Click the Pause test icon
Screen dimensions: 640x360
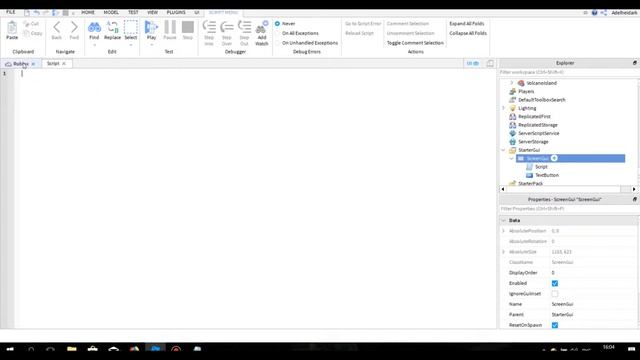(x=170, y=27)
